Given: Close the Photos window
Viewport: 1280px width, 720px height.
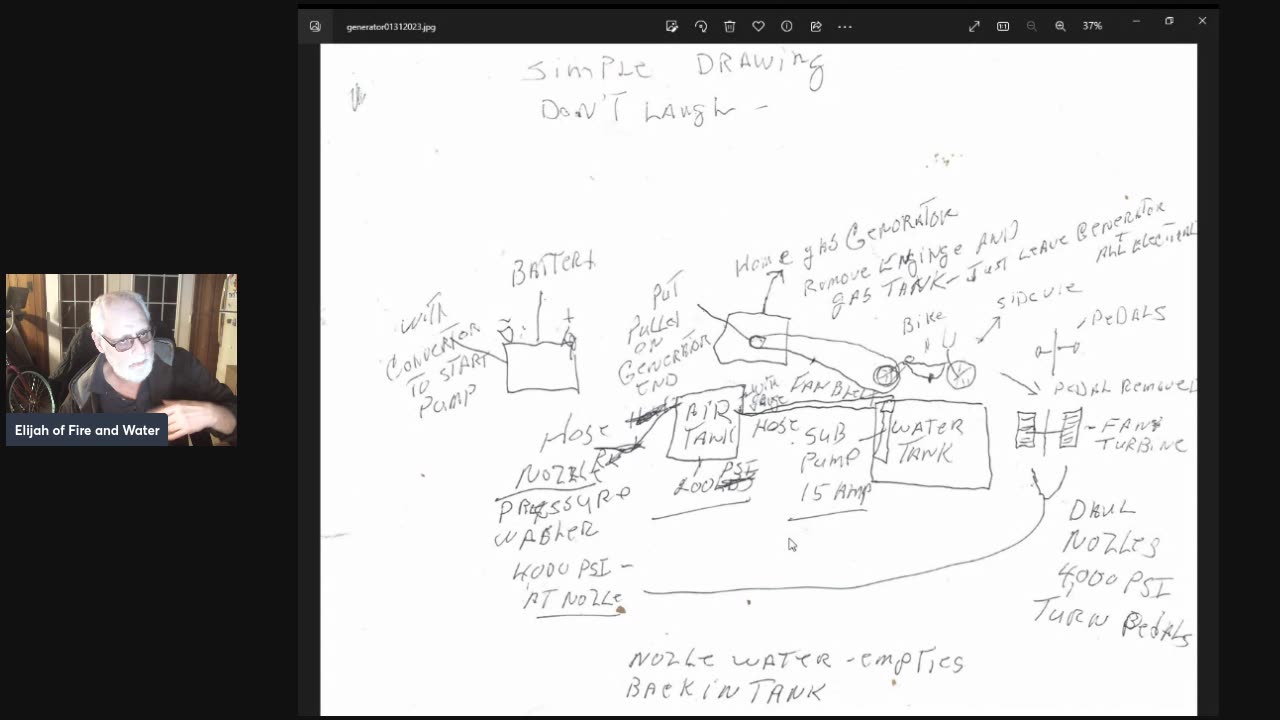Looking at the screenshot, I should pyautogui.click(x=1202, y=21).
